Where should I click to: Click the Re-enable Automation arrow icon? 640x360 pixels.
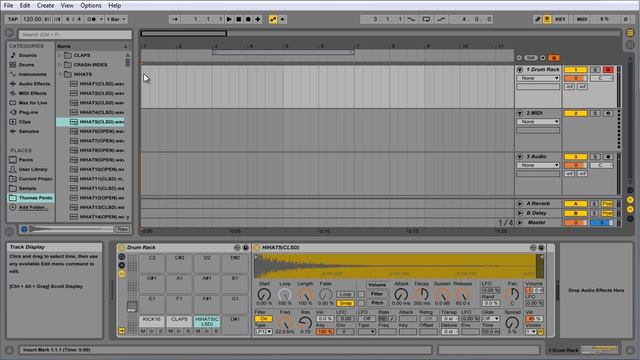pyautogui.click(x=283, y=19)
